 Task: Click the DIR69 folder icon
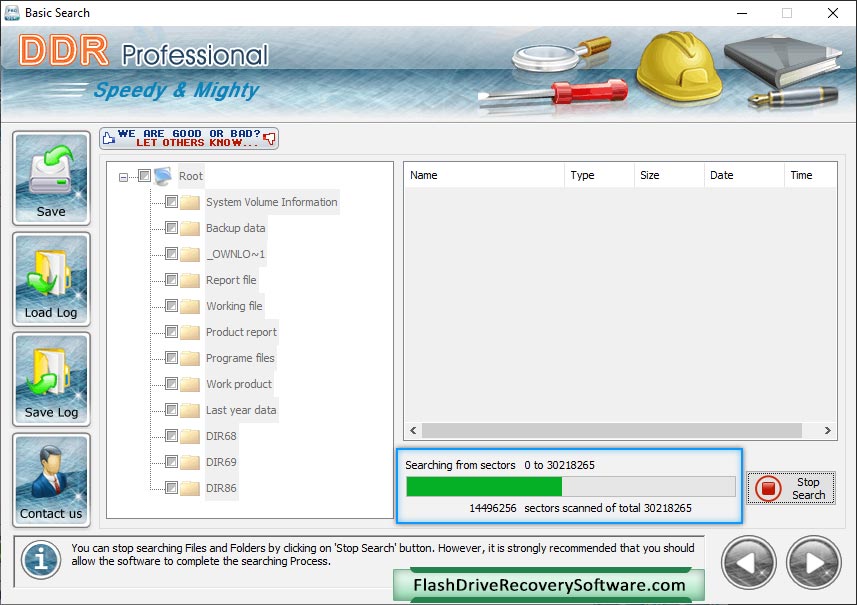190,462
